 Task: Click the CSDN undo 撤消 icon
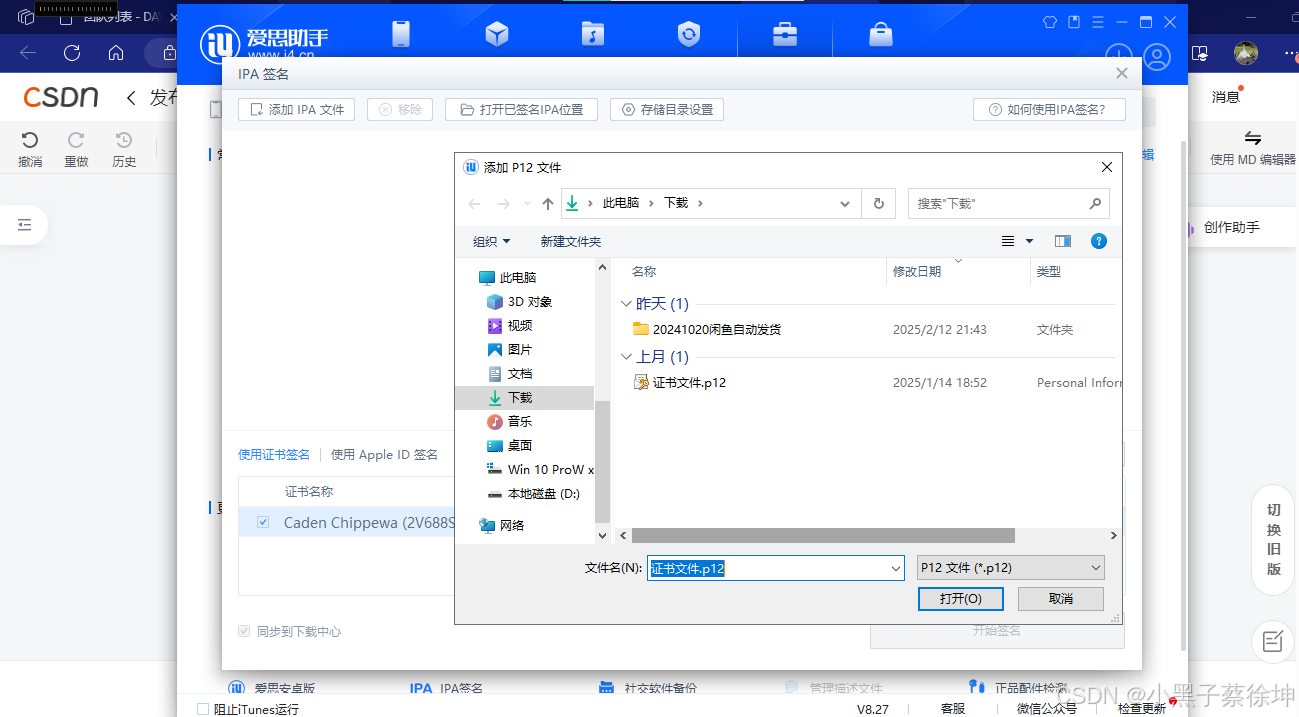30,140
